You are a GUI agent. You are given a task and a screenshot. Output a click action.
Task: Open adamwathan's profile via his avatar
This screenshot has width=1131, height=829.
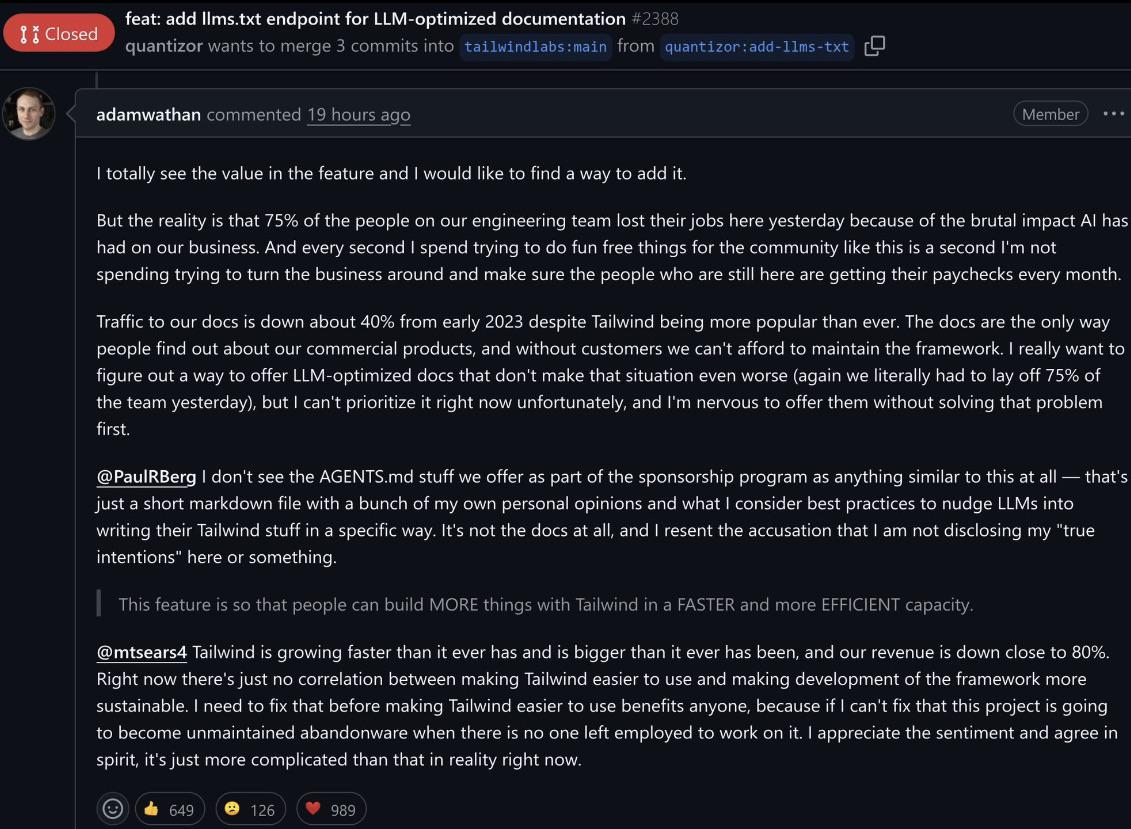(x=29, y=114)
